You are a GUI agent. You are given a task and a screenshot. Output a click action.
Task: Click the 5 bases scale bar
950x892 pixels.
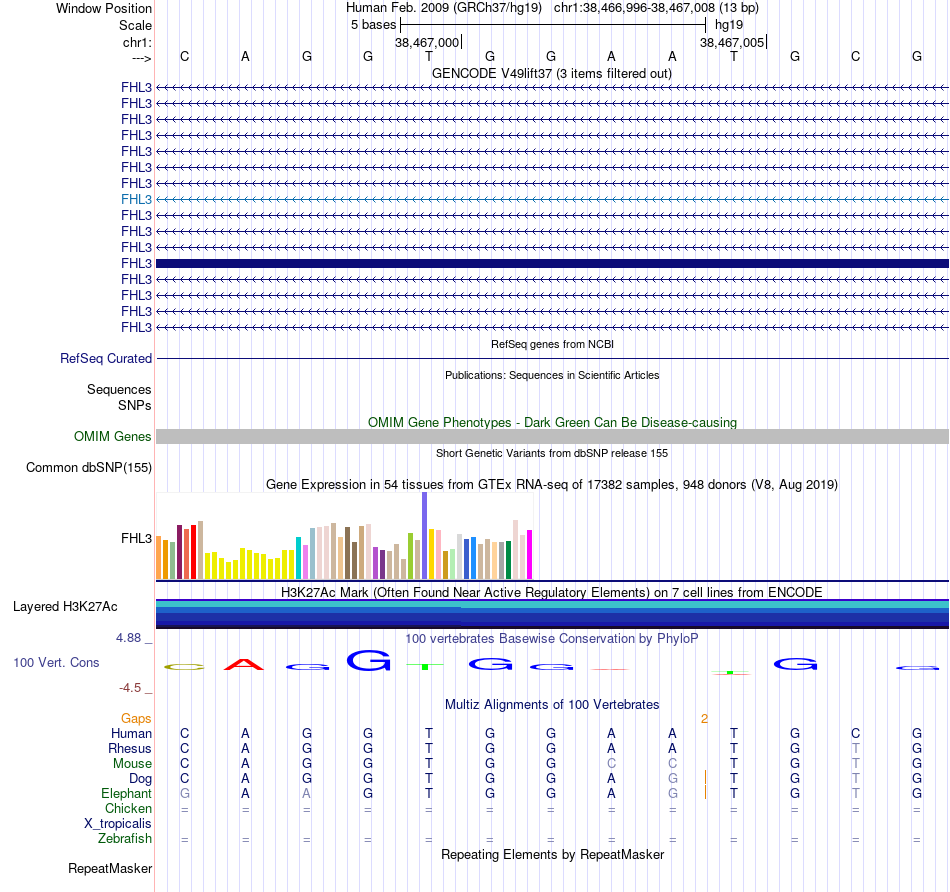tap(553, 25)
